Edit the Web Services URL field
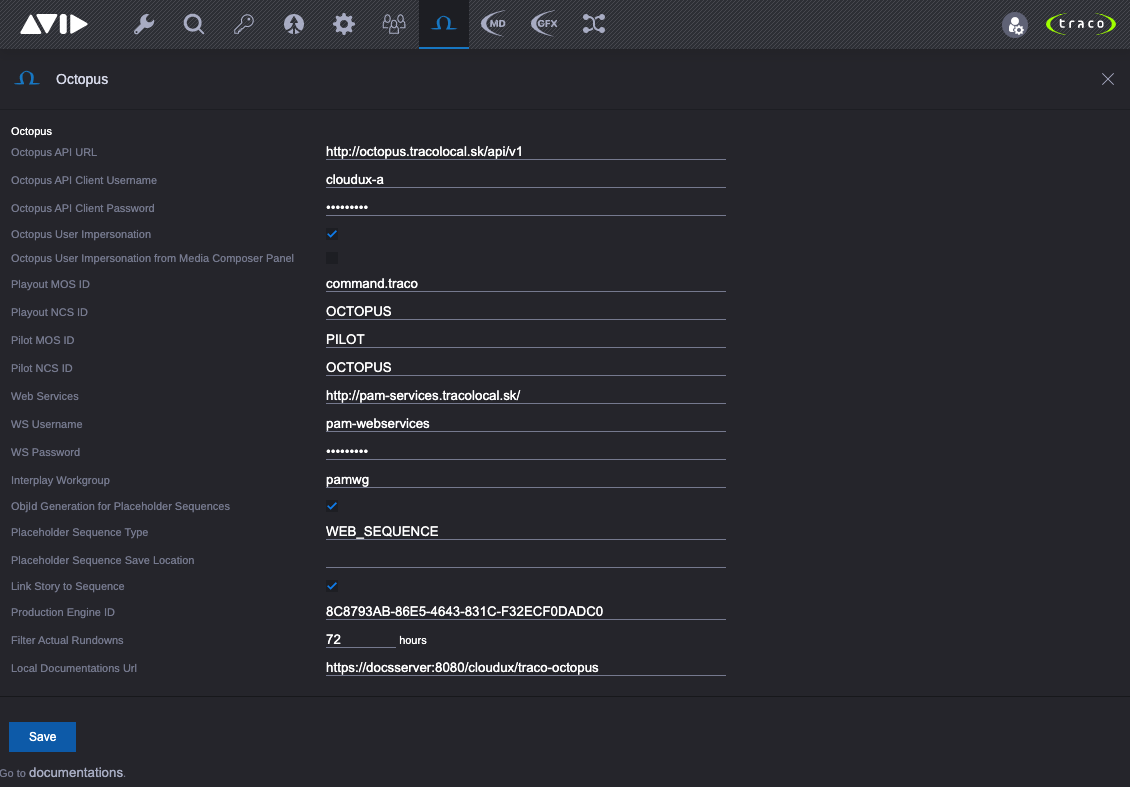Image resolution: width=1130 pixels, height=787 pixels. (x=525, y=396)
